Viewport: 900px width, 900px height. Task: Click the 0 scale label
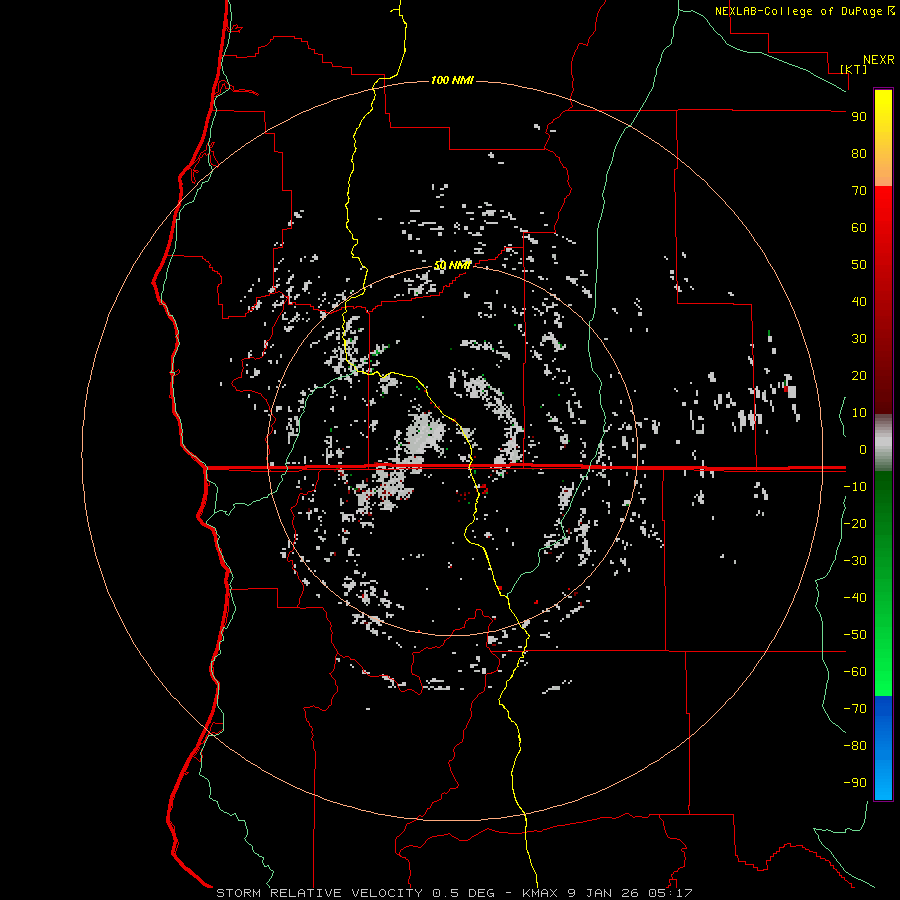click(863, 449)
